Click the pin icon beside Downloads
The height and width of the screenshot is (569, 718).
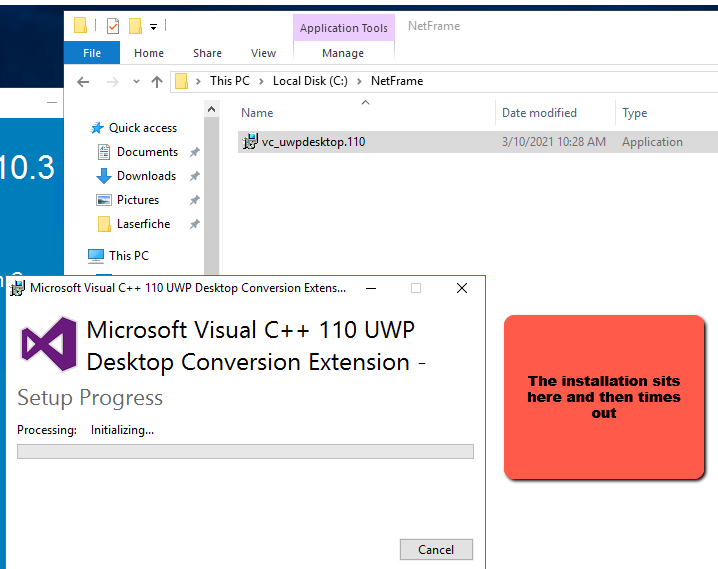coord(195,176)
